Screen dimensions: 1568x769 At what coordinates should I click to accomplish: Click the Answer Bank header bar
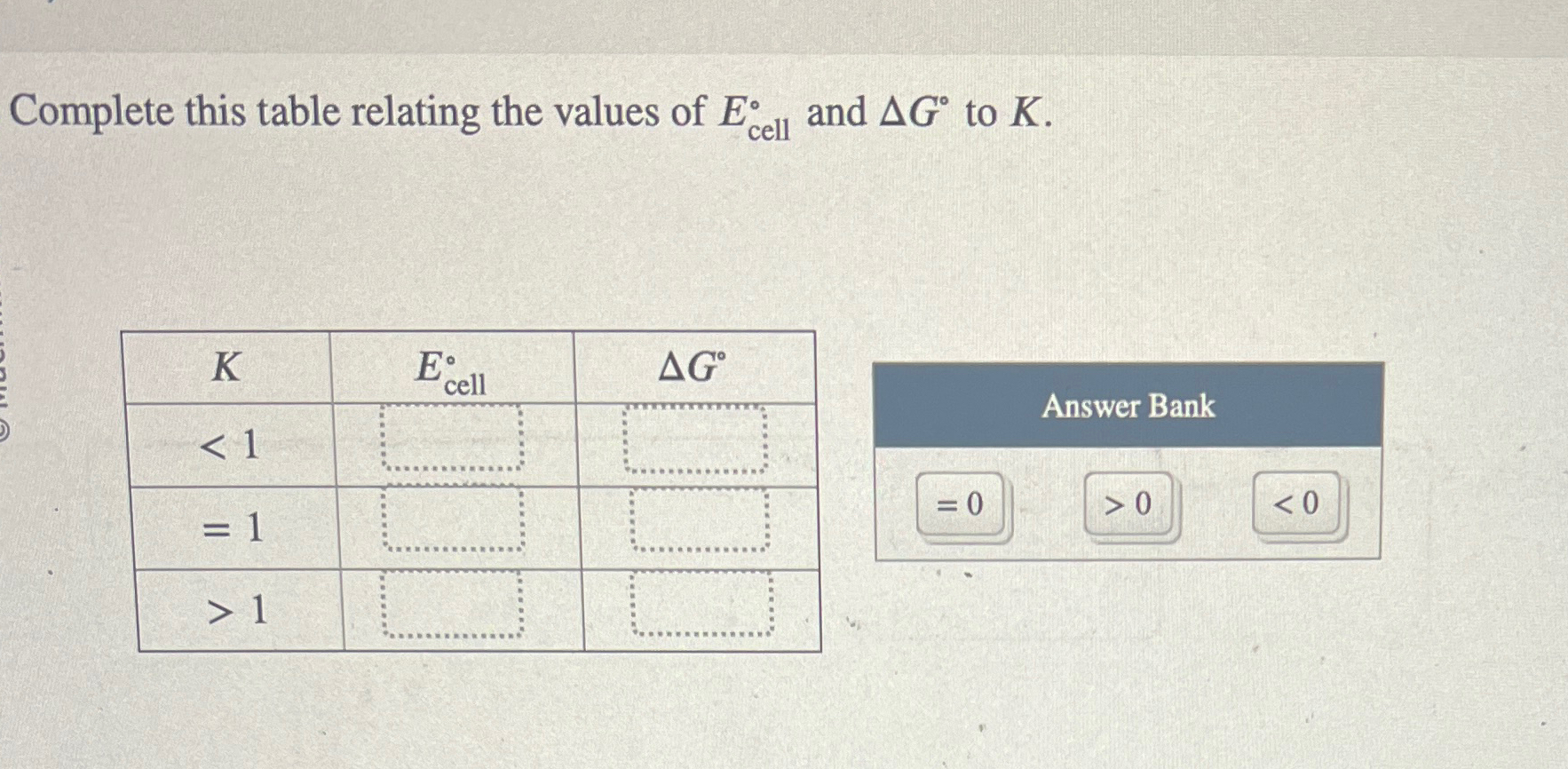point(1128,407)
